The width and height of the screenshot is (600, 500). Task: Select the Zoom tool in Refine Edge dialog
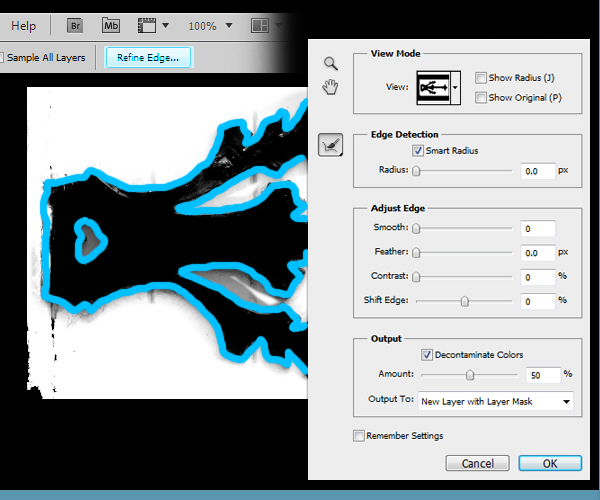[331, 64]
